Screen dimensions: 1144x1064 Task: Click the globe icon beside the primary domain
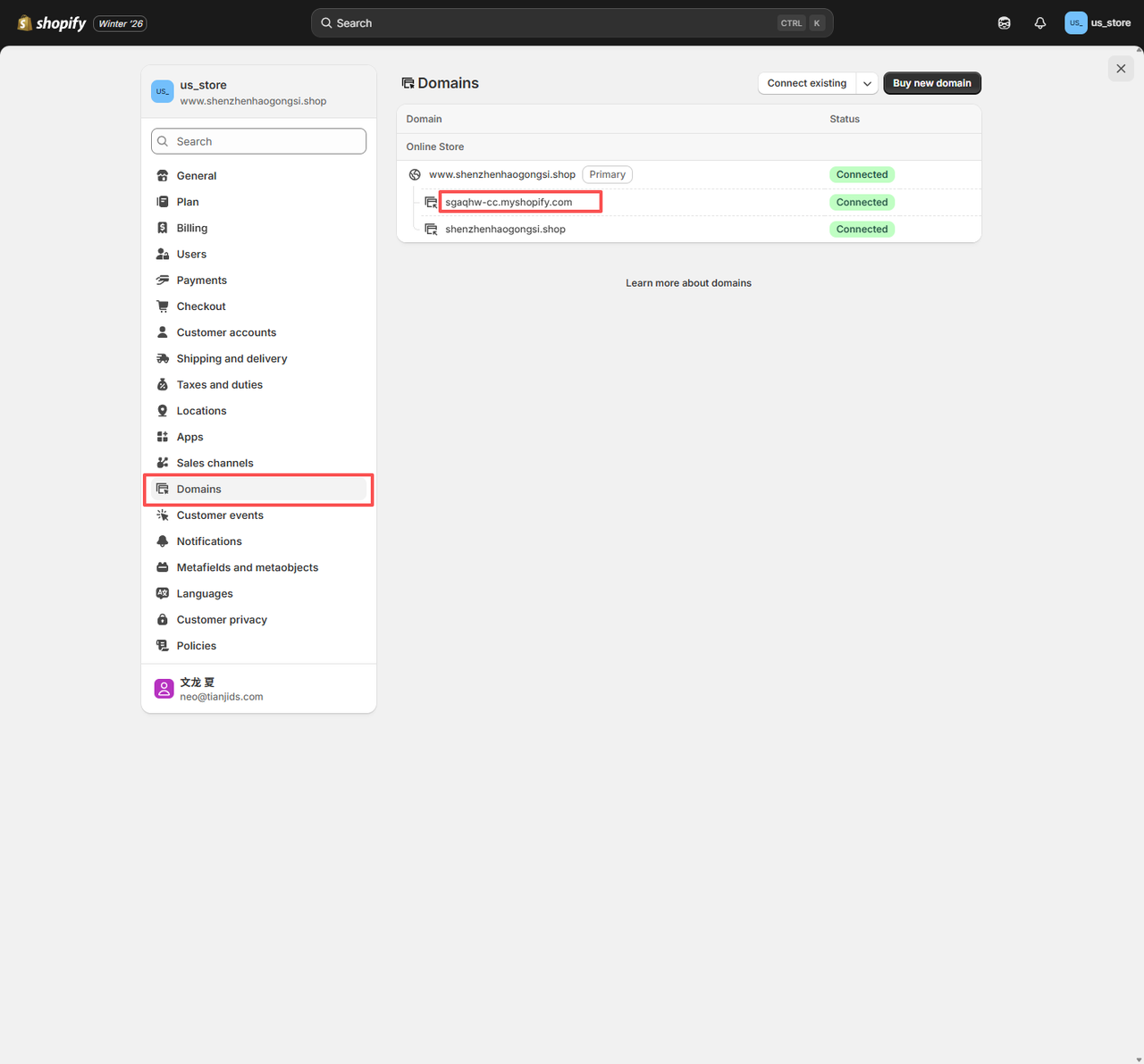(x=415, y=175)
